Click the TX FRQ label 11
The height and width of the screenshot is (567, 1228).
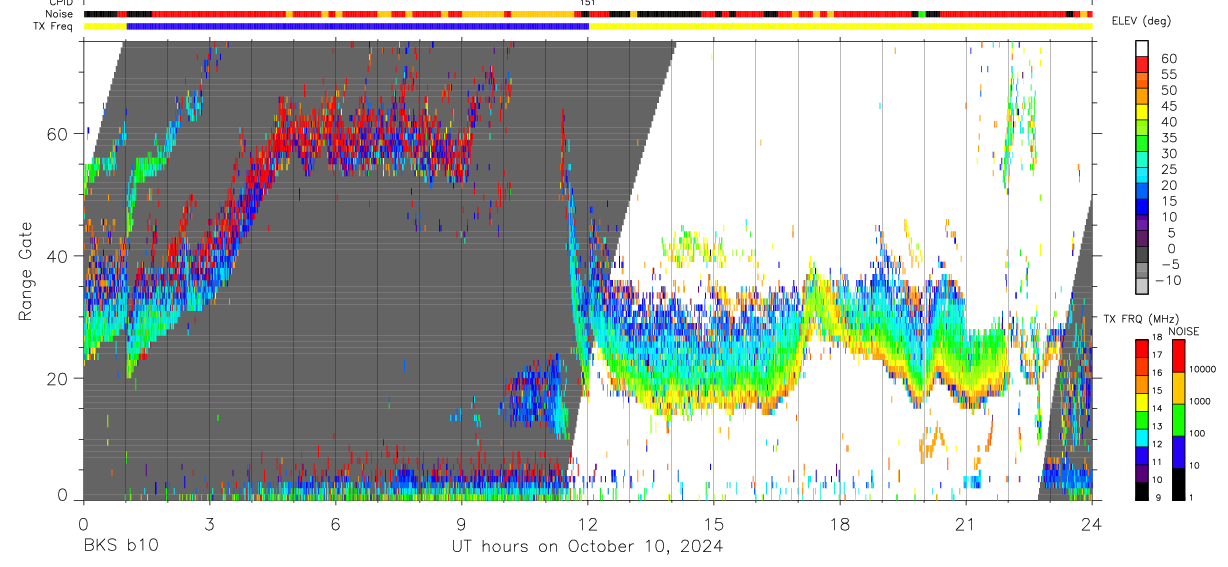click(1157, 462)
